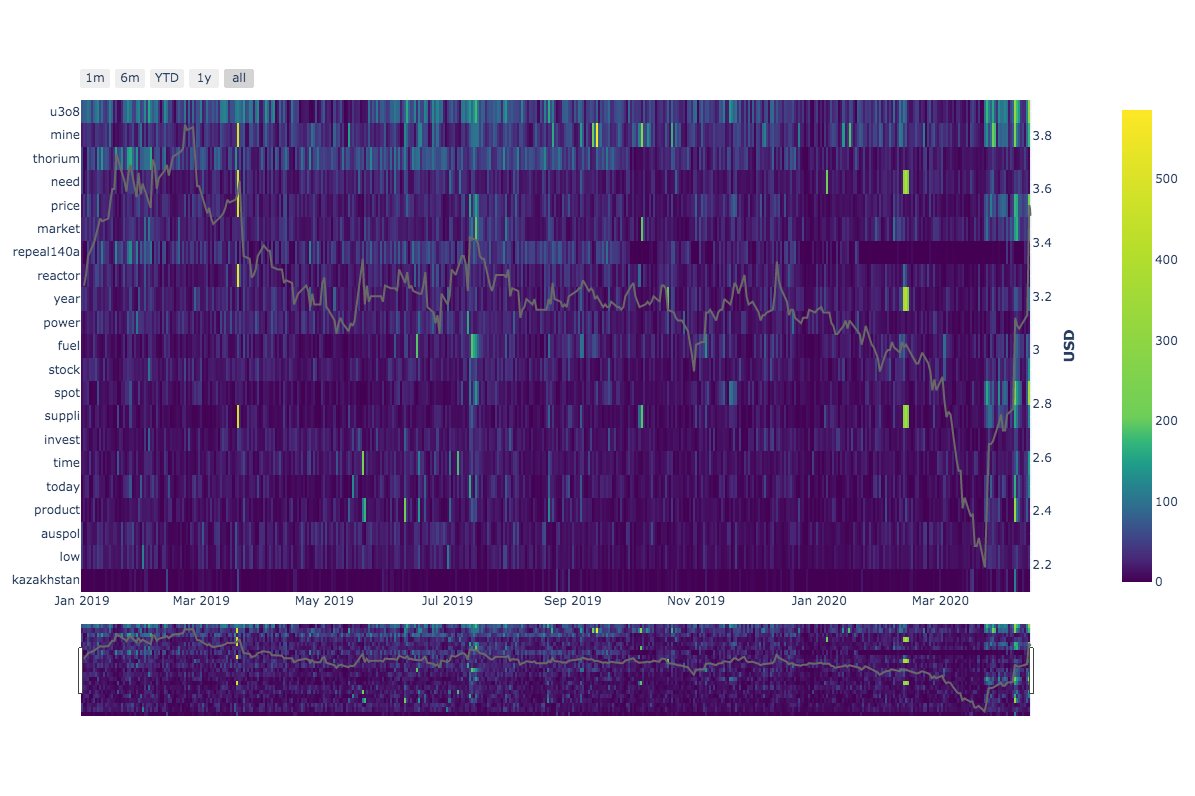Click the range slider mini heatmap
The height and width of the screenshot is (796, 1195).
pyautogui.click(x=555, y=669)
